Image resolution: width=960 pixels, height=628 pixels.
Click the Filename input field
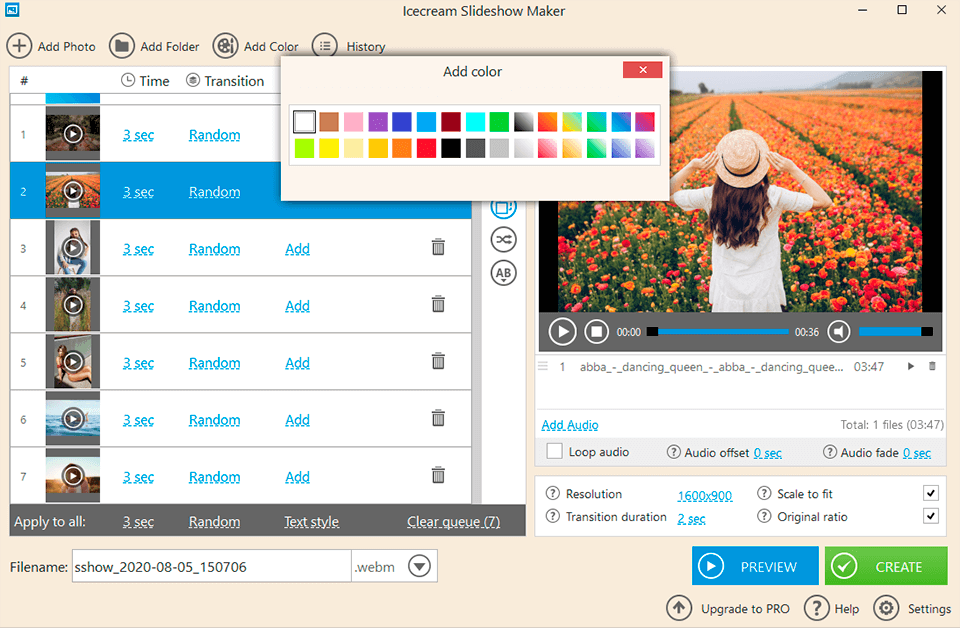pyautogui.click(x=210, y=567)
